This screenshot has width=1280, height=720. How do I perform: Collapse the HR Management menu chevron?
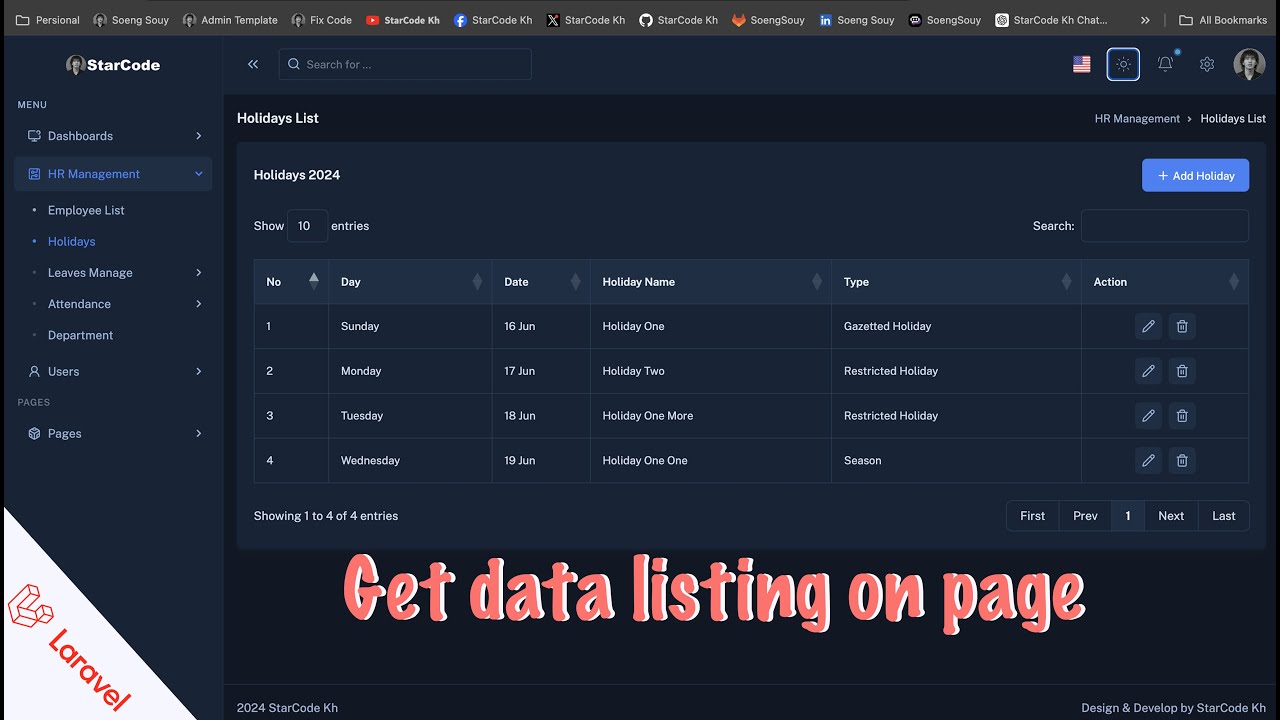[198, 174]
